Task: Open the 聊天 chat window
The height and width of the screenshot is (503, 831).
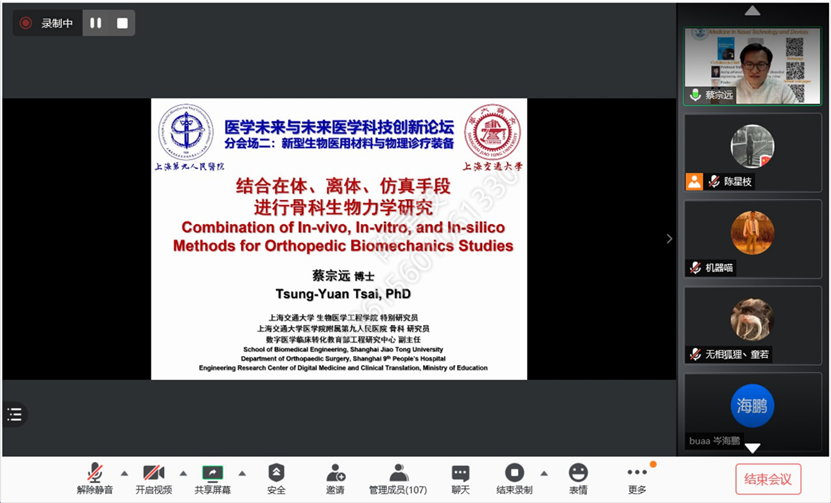Action: [x=460, y=473]
